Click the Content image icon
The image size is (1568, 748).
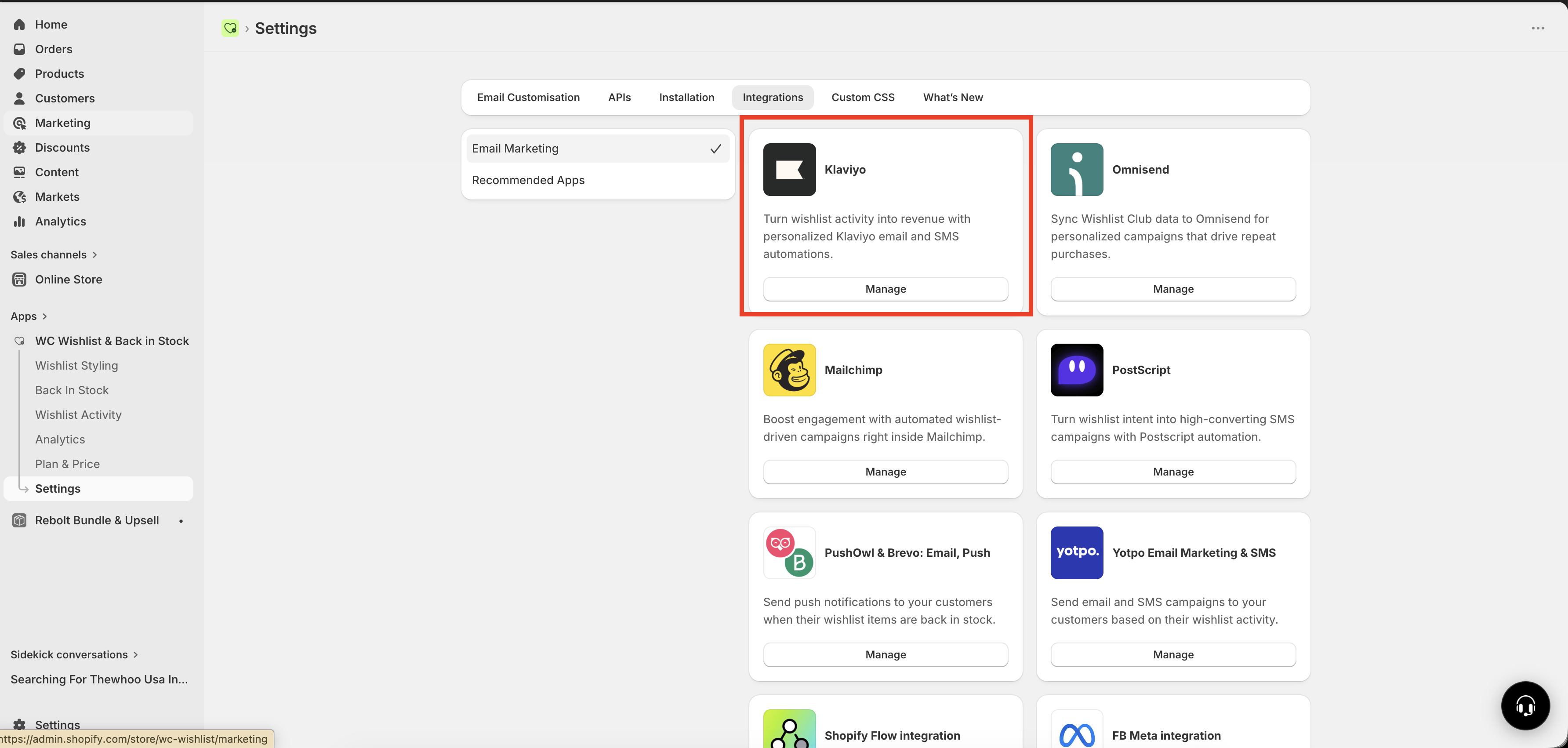pos(19,172)
